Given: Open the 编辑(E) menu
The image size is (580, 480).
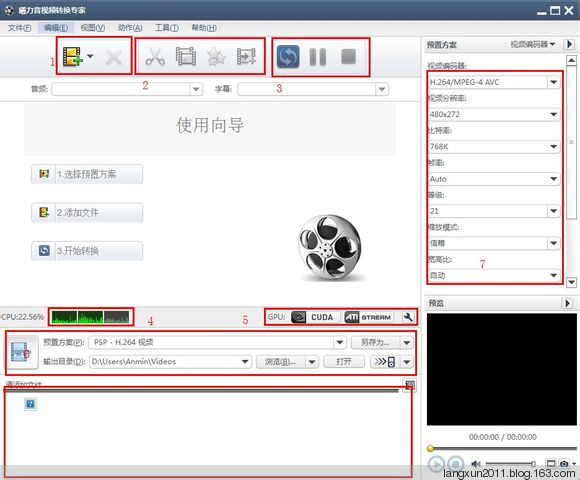Looking at the screenshot, I should click(x=56, y=28).
